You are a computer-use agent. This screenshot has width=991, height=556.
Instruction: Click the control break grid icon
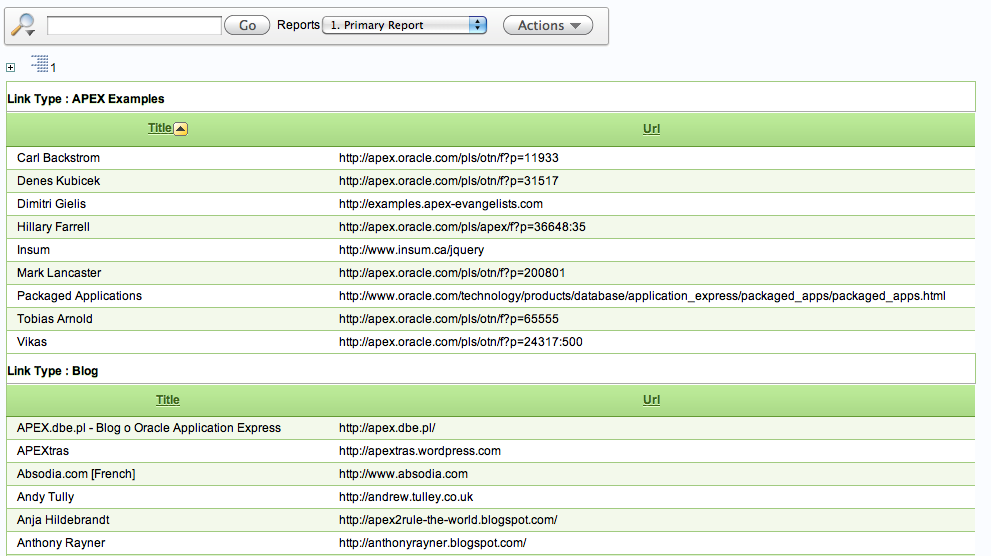(40, 63)
